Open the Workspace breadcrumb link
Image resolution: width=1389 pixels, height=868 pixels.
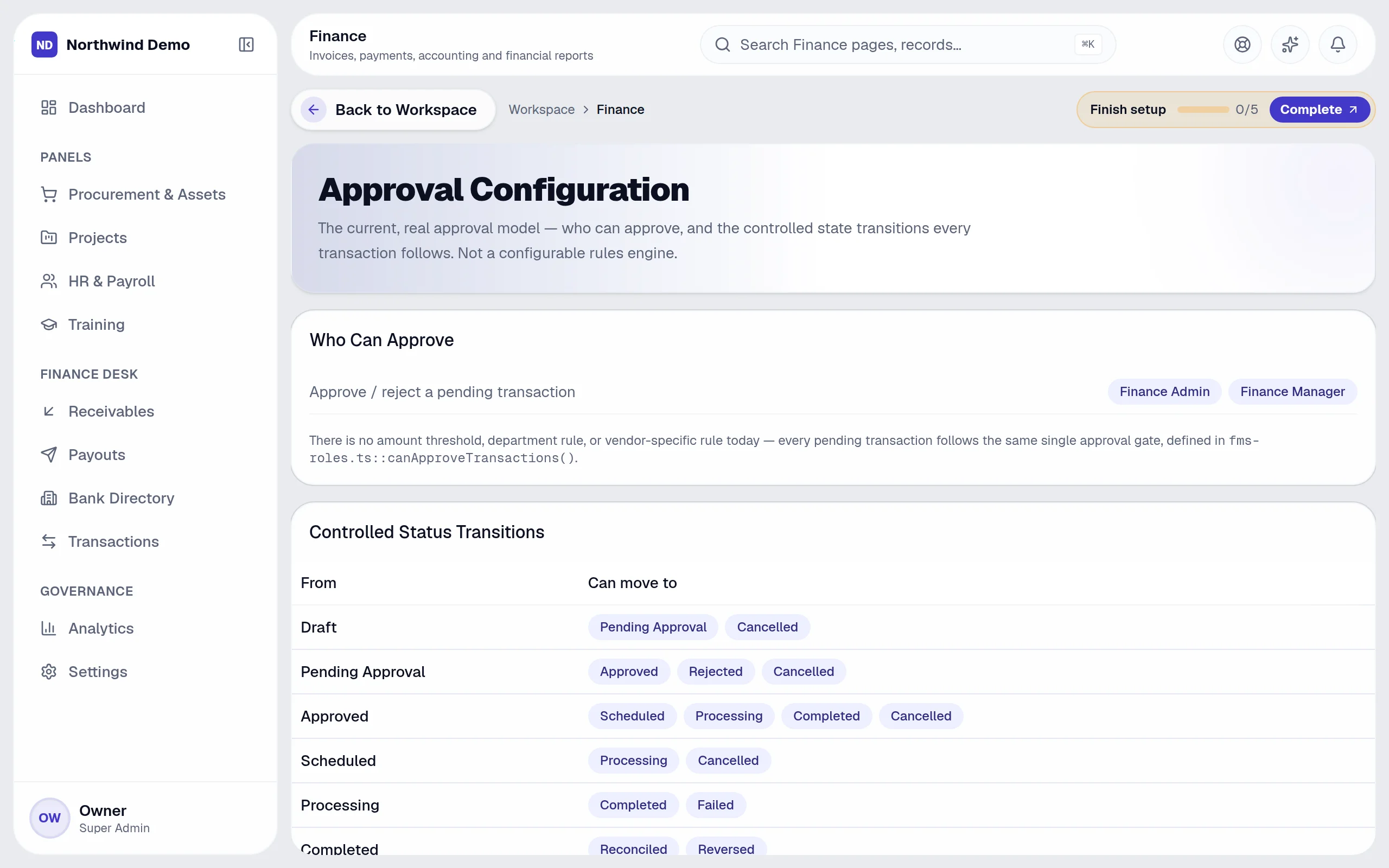(541, 110)
